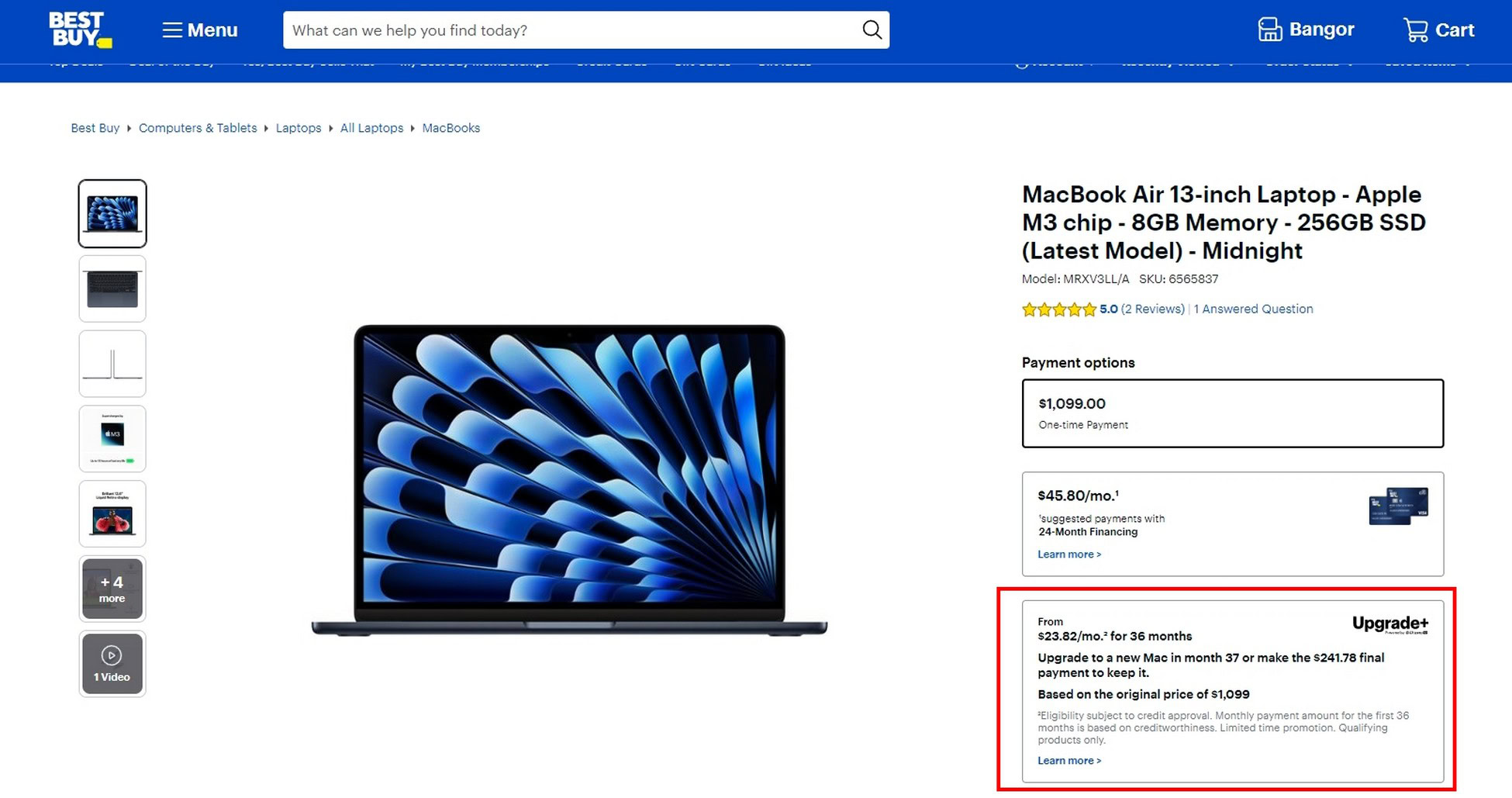Navigate to Laptops breadcrumb

coord(299,128)
